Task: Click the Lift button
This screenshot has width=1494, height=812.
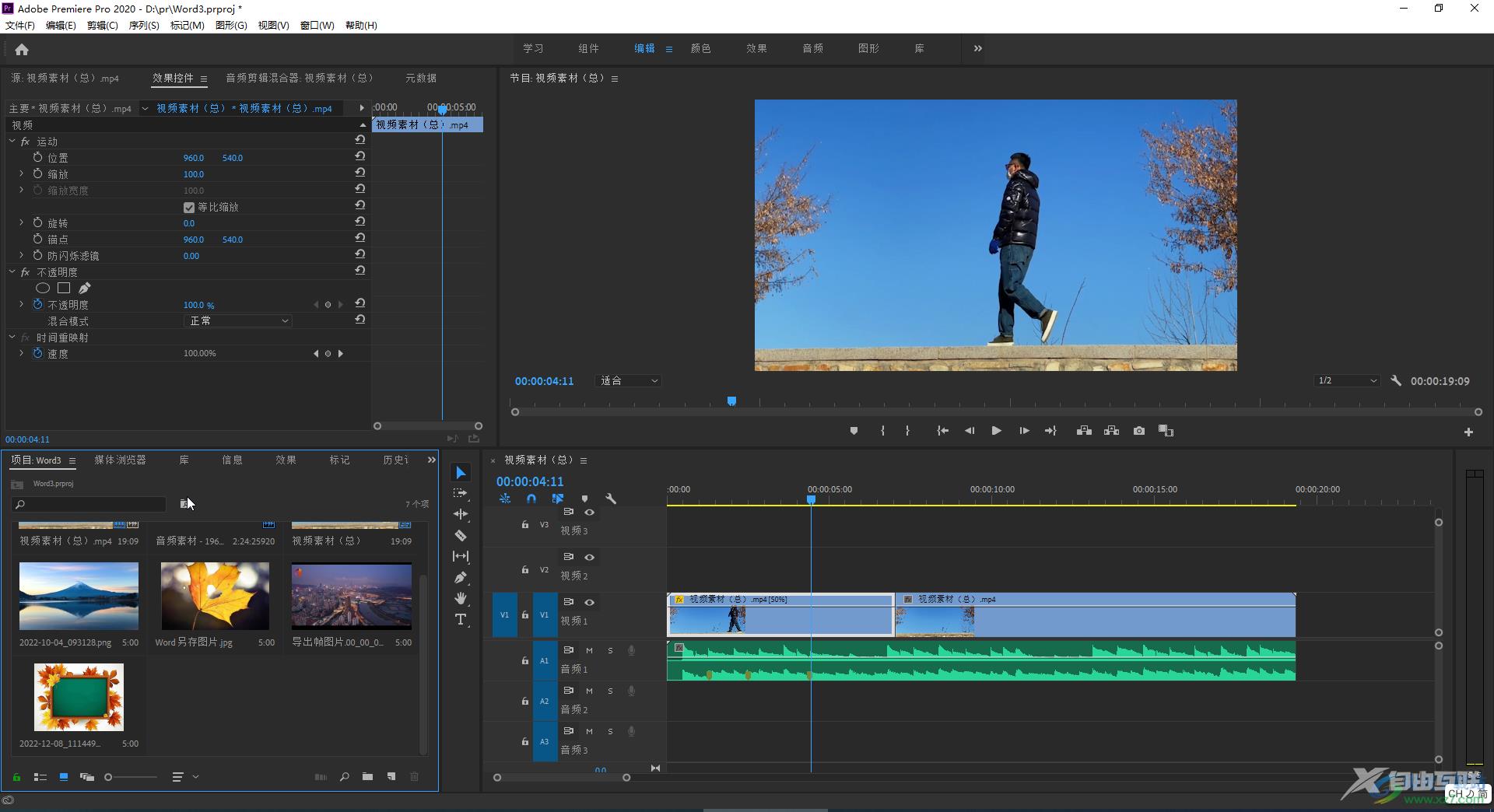Action: click(1084, 431)
